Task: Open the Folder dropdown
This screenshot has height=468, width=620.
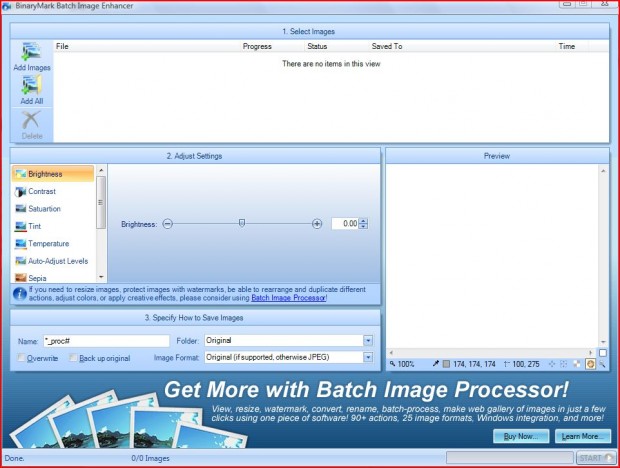Action: 368,340
